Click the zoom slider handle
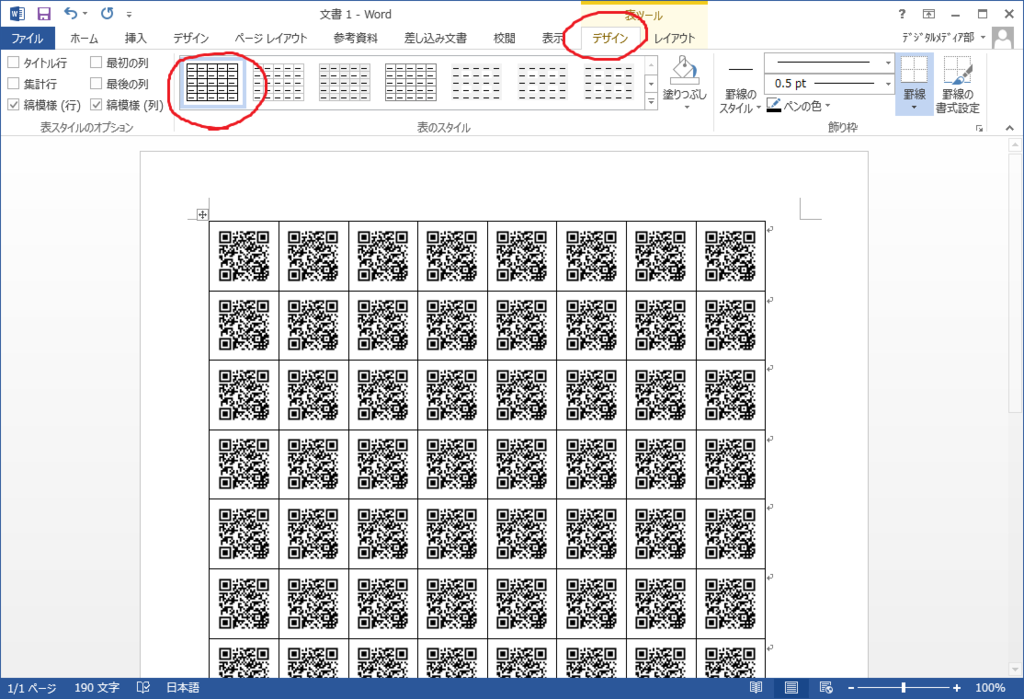The width and height of the screenshot is (1024, 699). pyautogui.click(x=903, y=688)
